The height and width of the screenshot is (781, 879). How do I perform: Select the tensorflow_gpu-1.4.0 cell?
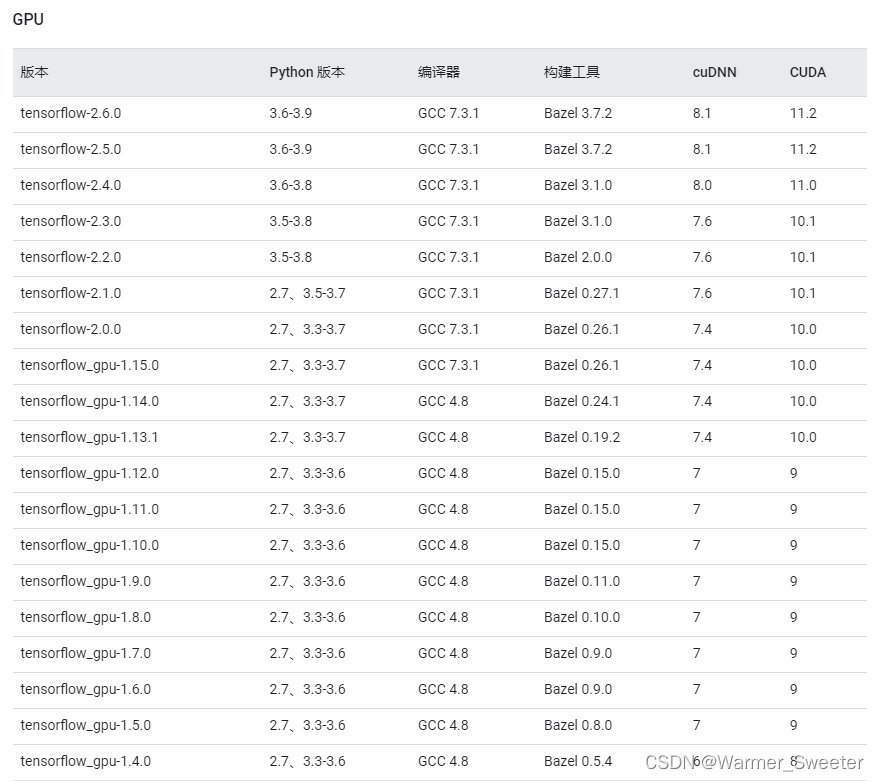click(x=86, y=761)
